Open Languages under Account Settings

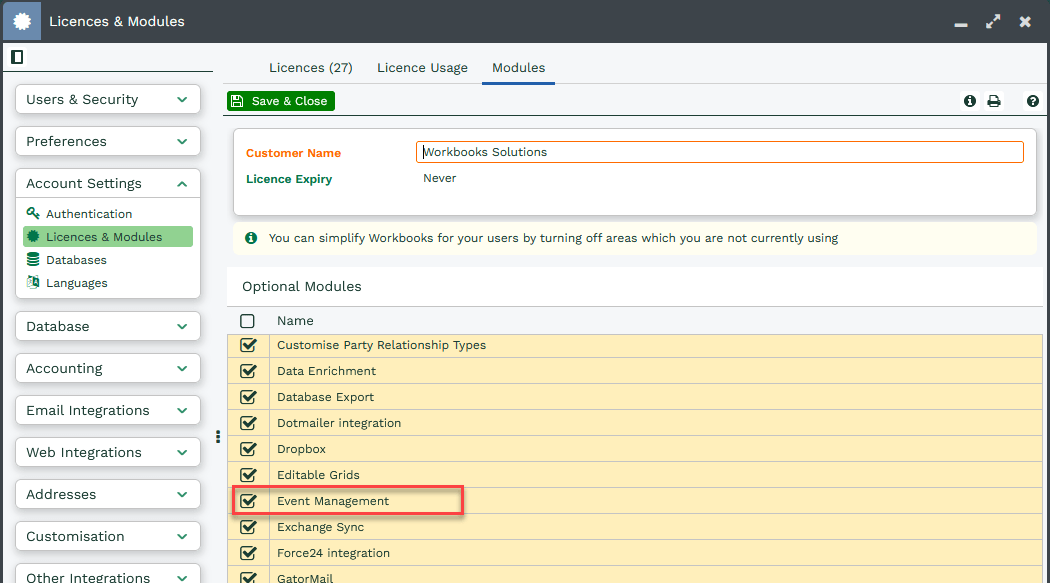pos(76,283)
